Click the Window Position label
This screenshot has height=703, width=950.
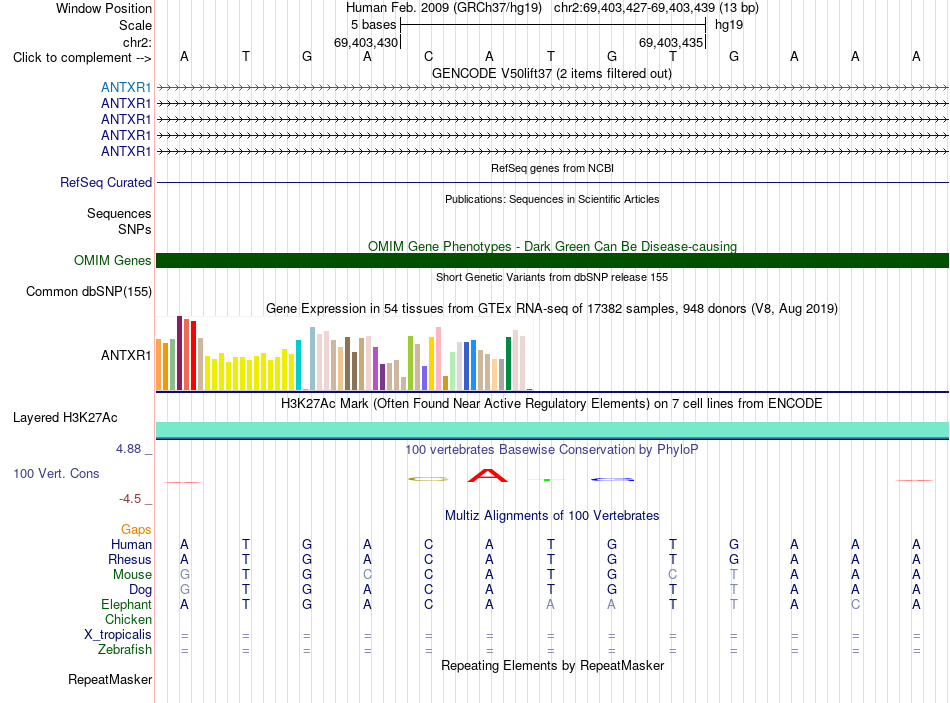(104, 8)
